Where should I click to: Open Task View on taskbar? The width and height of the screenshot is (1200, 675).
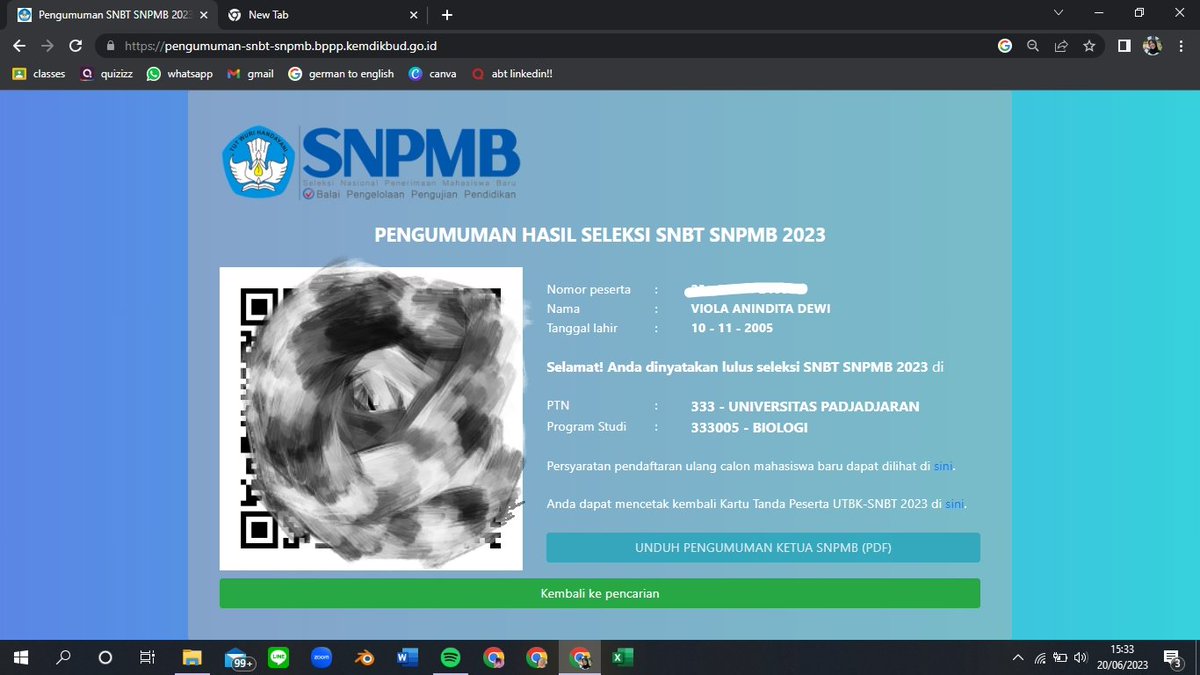(147, 657)
